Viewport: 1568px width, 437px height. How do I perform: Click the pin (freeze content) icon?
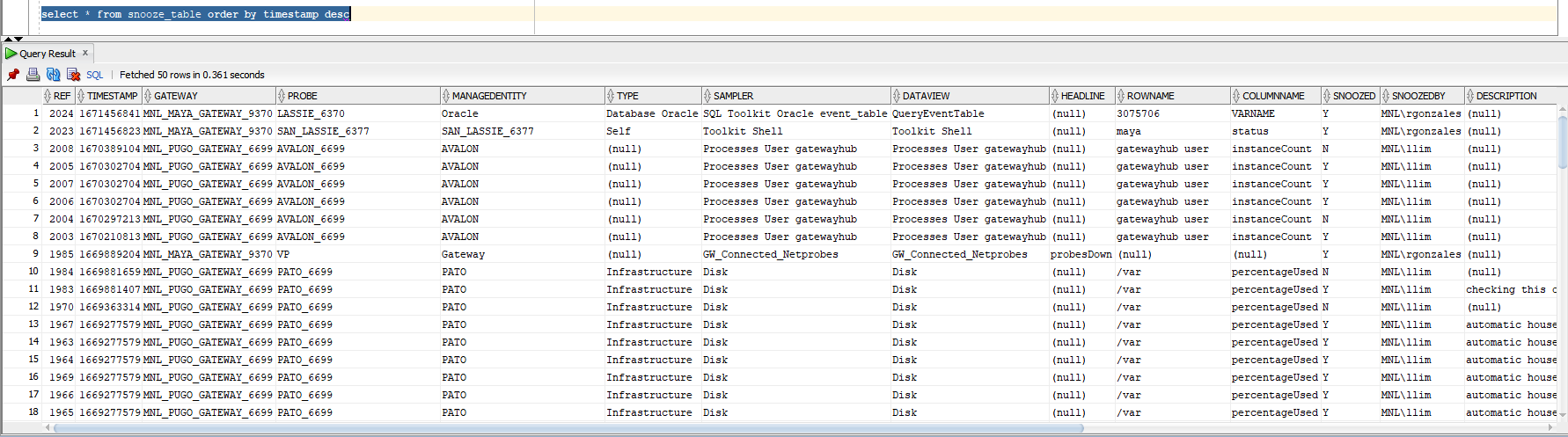coord(12,75)
